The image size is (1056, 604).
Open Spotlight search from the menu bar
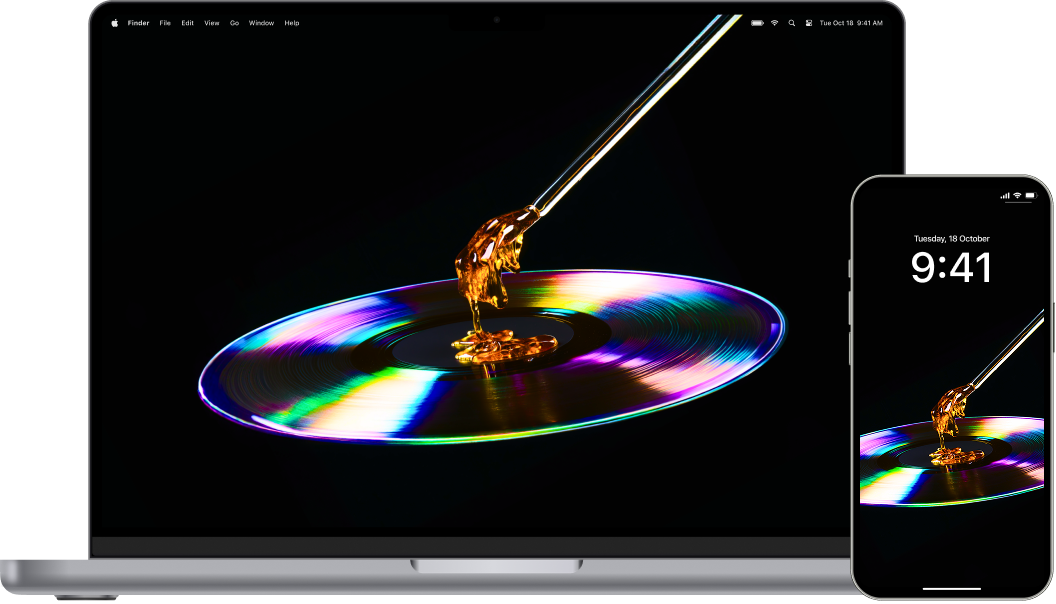click(x=791, y=22)
